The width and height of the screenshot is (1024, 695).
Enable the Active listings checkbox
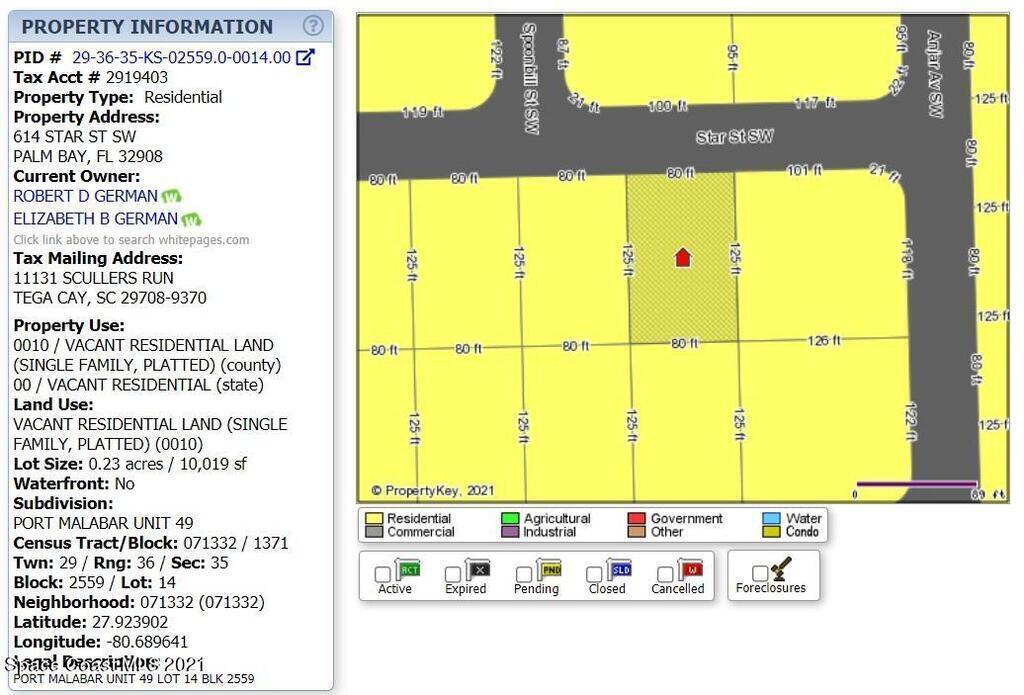[x=382, y=574]
